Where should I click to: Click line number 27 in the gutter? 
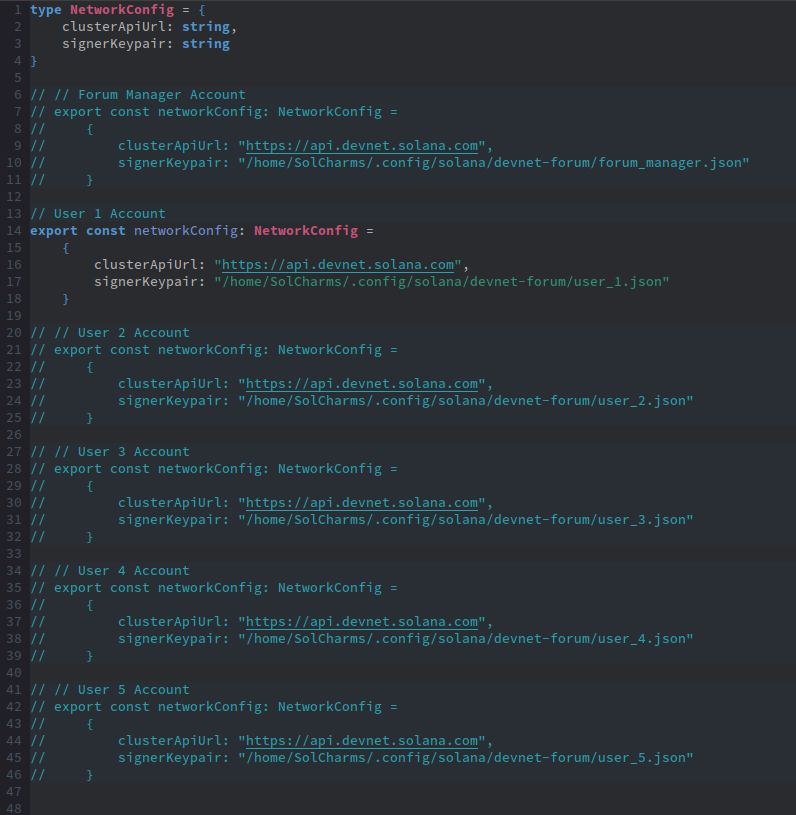click(x=14, y=452)
